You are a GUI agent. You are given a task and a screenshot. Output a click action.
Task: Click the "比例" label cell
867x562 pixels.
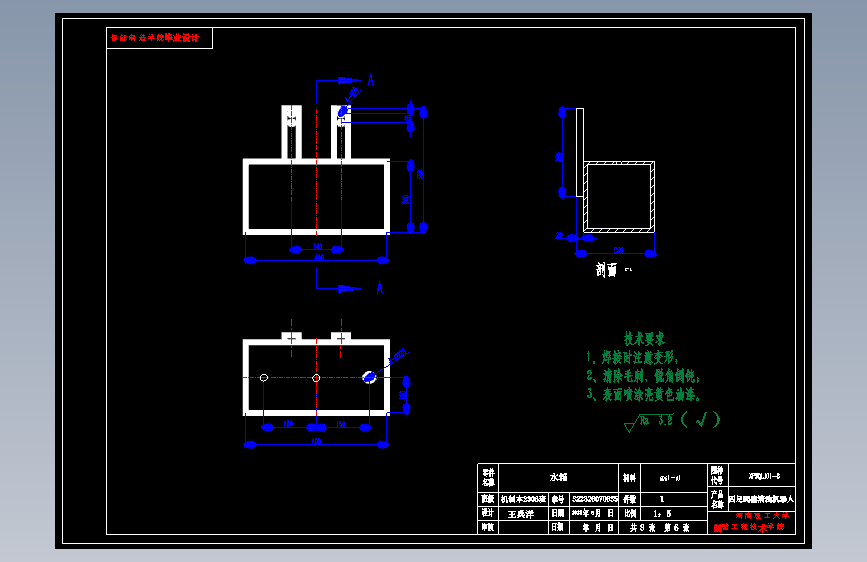point(630,513)
